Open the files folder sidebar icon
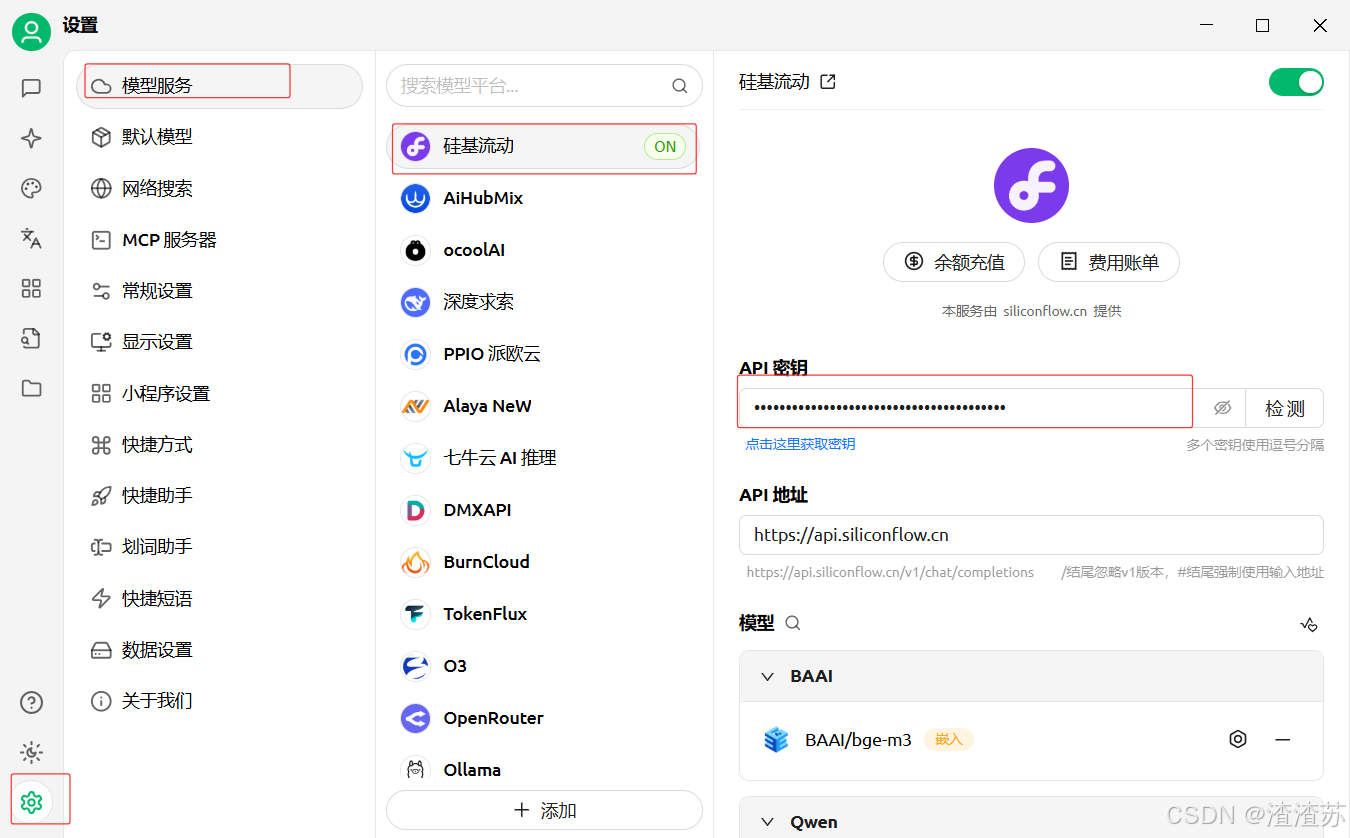 point(31,388)
